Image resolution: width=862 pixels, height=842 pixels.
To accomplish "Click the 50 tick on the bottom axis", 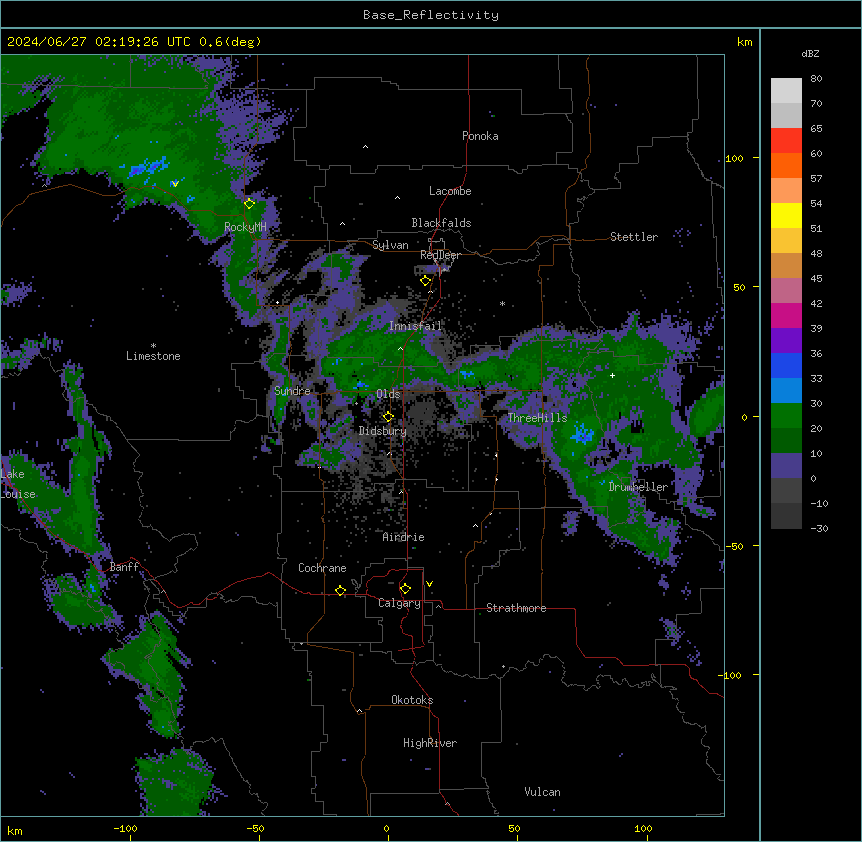I will tap(514, 828).
